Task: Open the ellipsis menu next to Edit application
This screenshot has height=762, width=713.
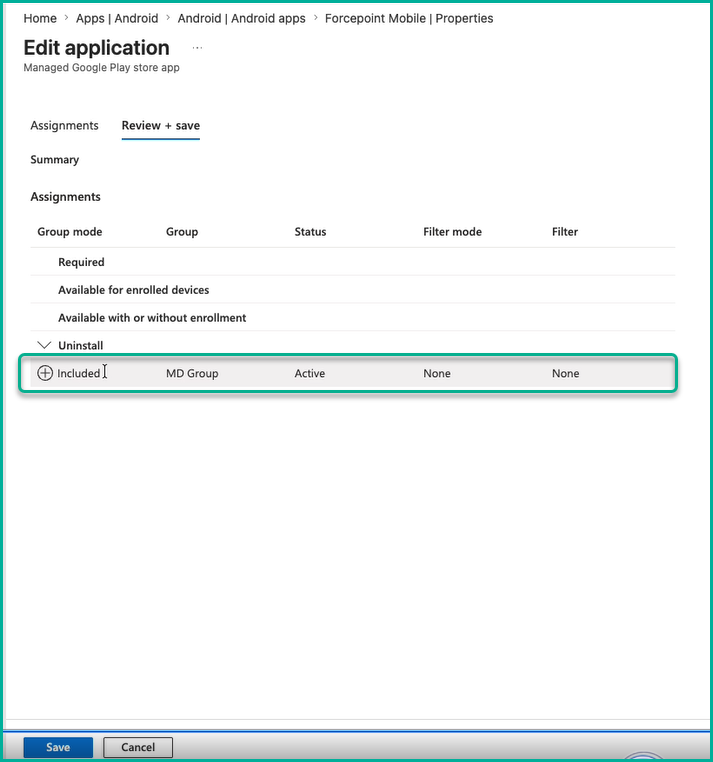Action: point(197,48)
